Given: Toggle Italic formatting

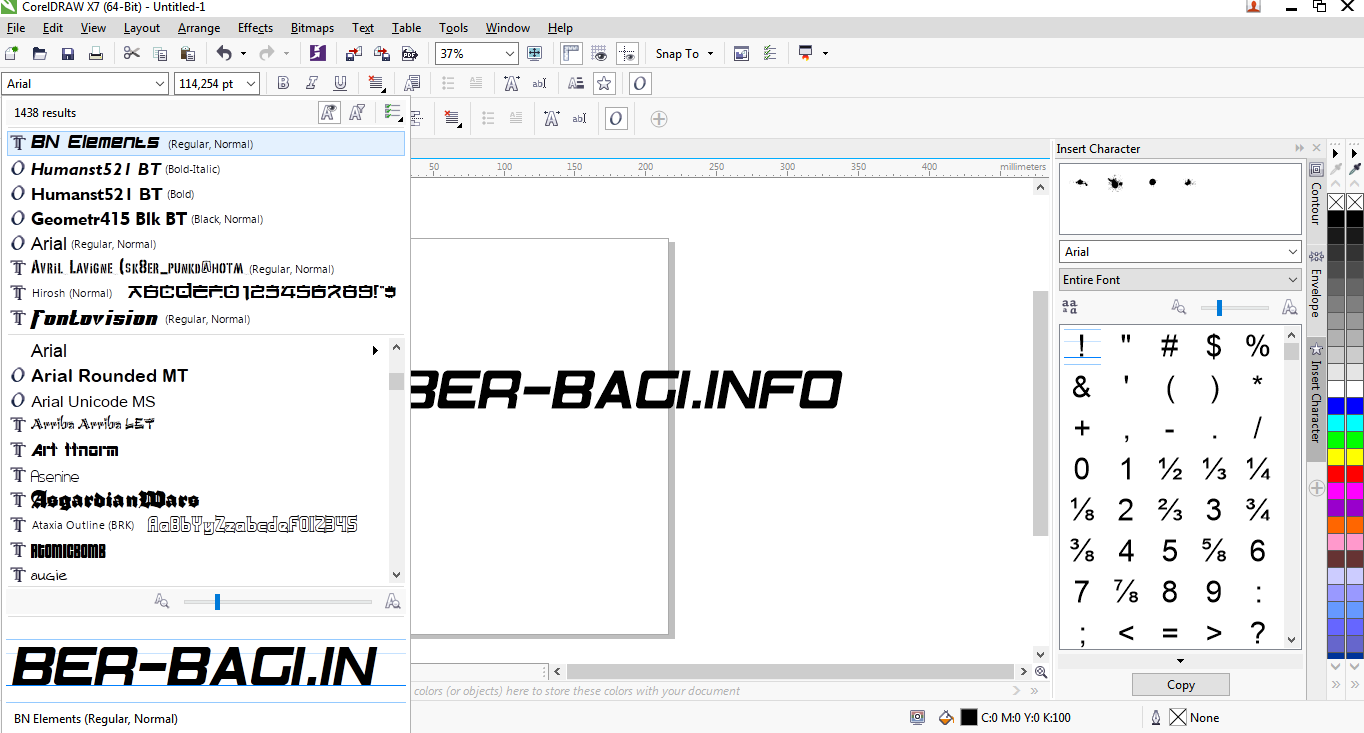Looking at the screenshot, I should click(312, 83).
